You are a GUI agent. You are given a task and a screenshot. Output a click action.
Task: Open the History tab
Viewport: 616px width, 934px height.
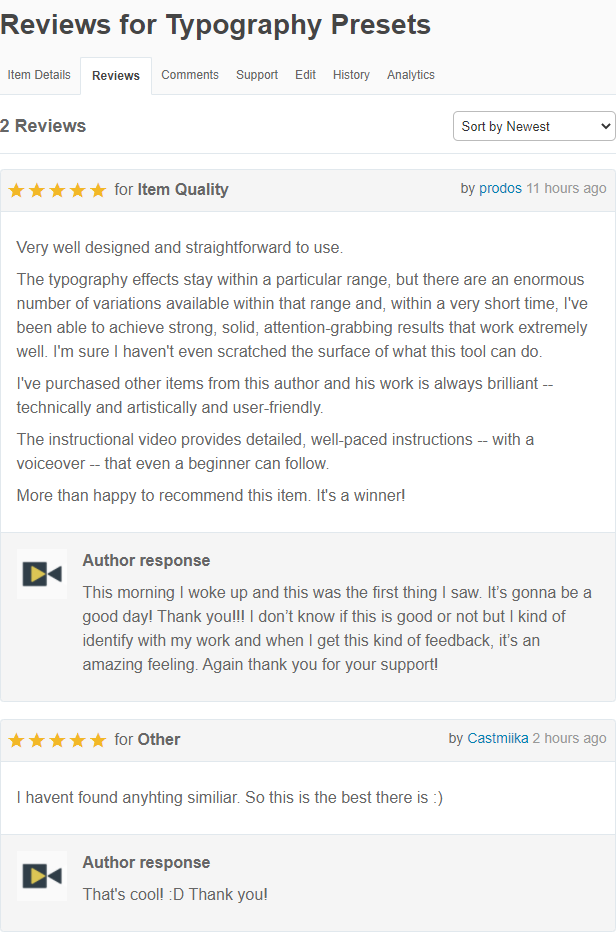point(351,75)
